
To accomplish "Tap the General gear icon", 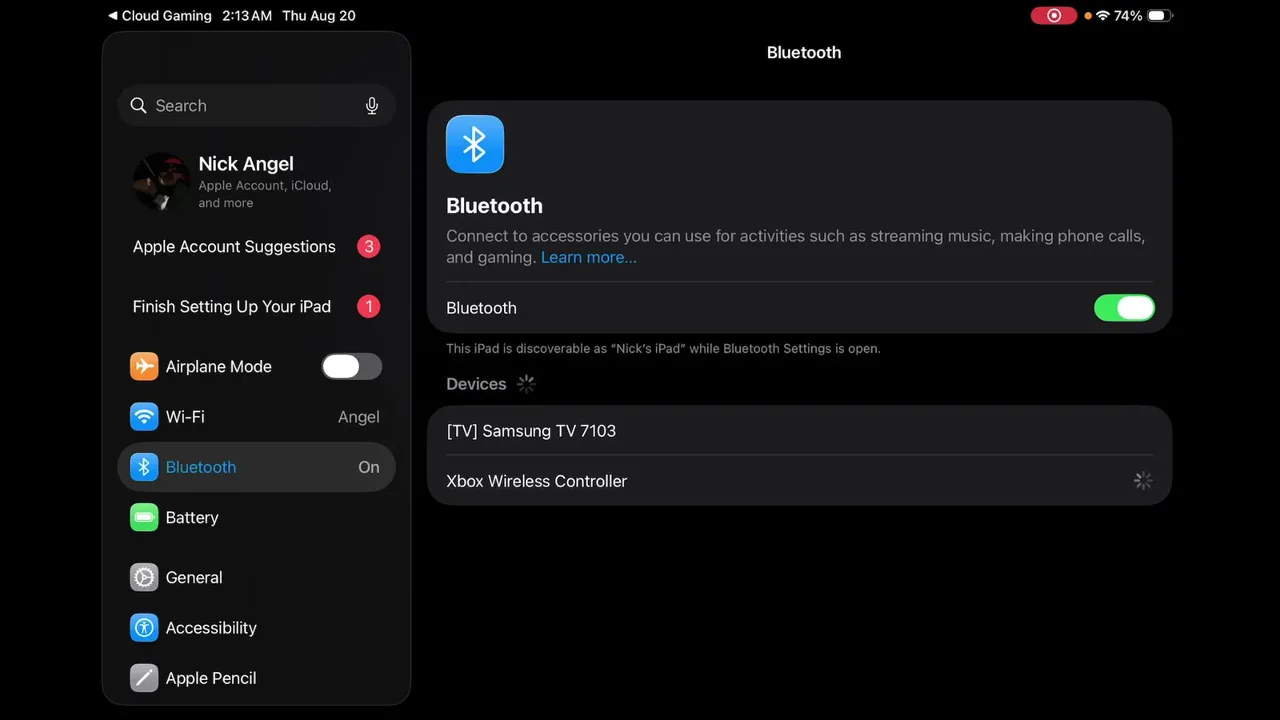I will pos(144,578).
